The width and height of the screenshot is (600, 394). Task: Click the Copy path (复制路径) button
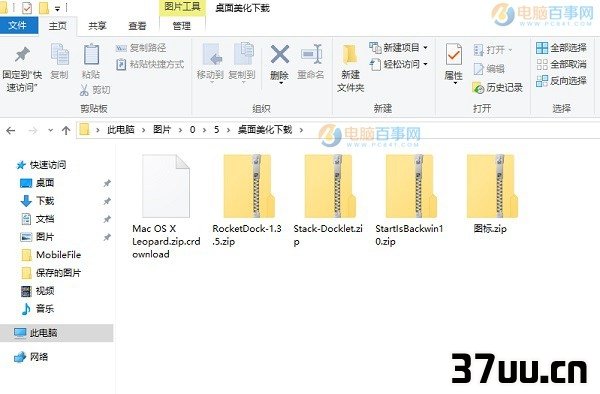pos(141,48)
